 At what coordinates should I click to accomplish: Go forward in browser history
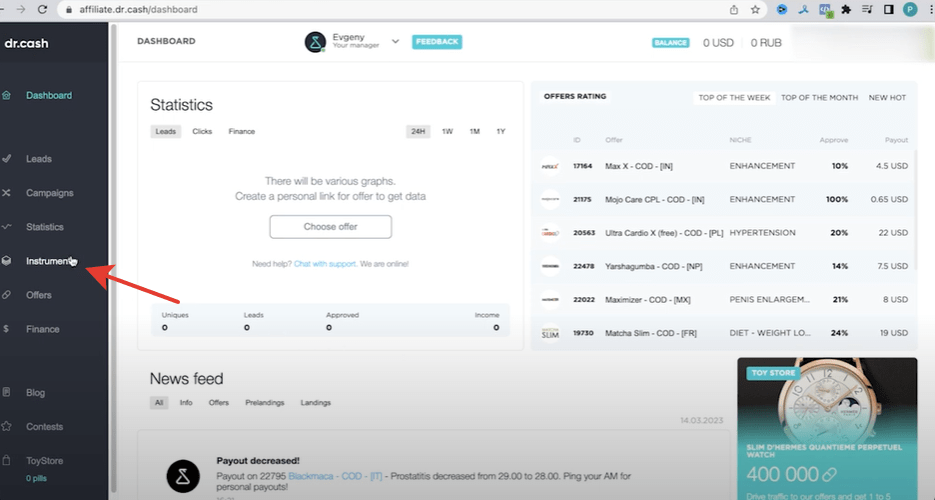21,10
